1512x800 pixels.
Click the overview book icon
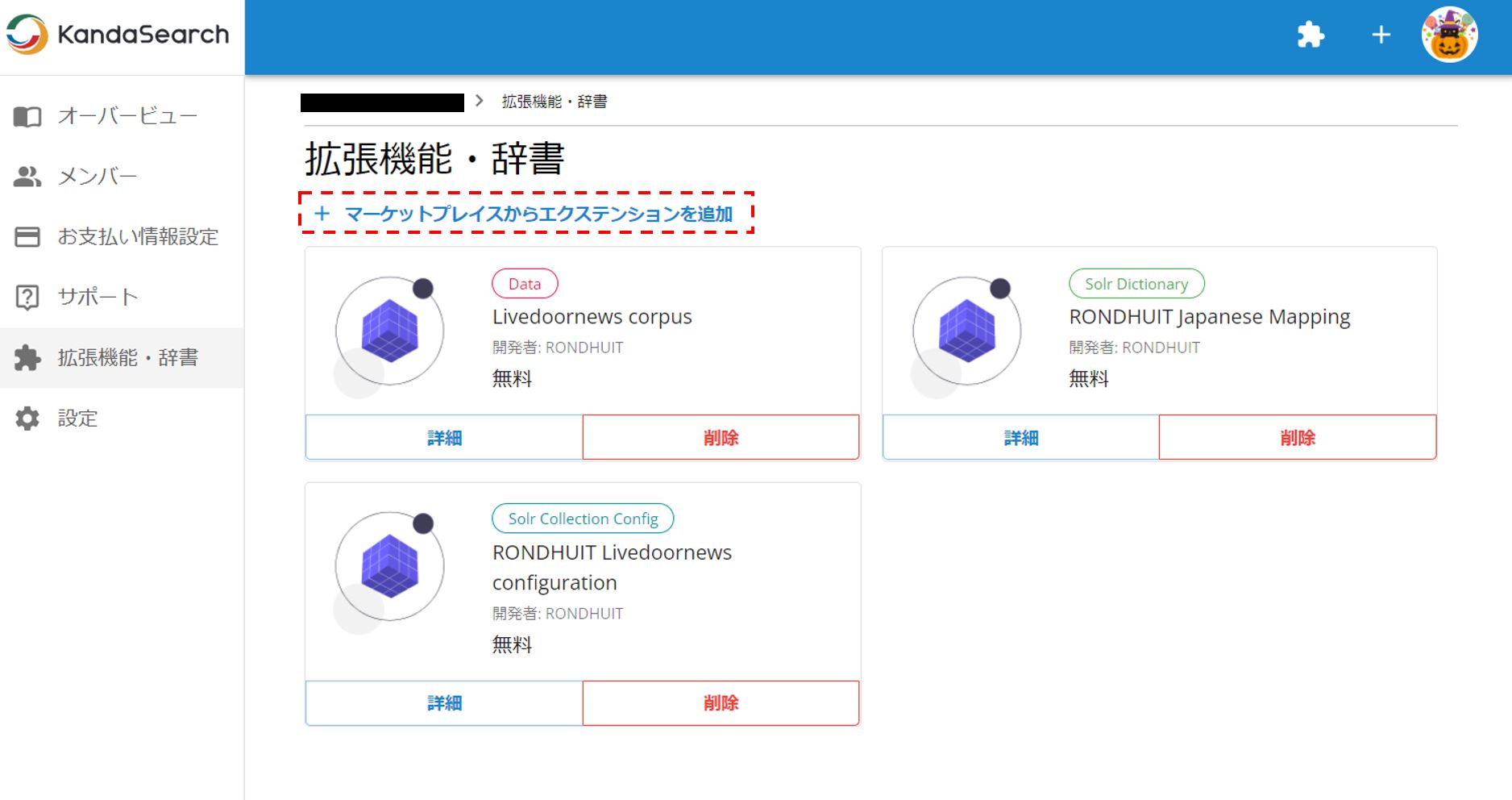(x=27, y=117)
